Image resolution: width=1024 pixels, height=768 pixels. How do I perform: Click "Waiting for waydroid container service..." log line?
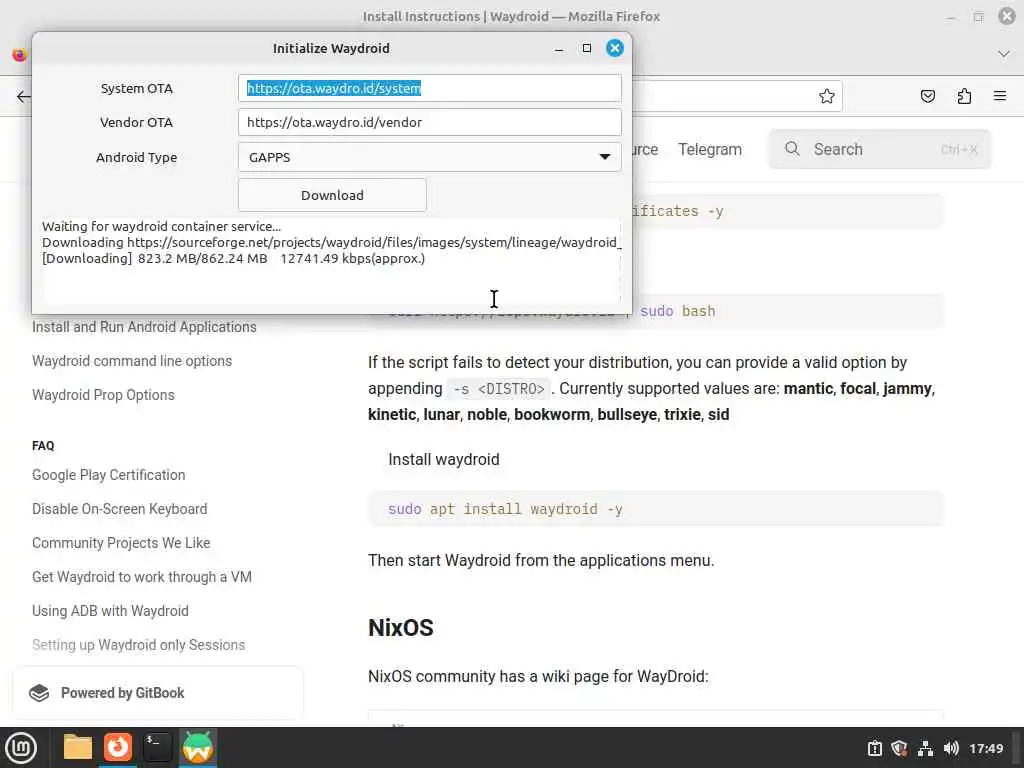pos(161,227)
